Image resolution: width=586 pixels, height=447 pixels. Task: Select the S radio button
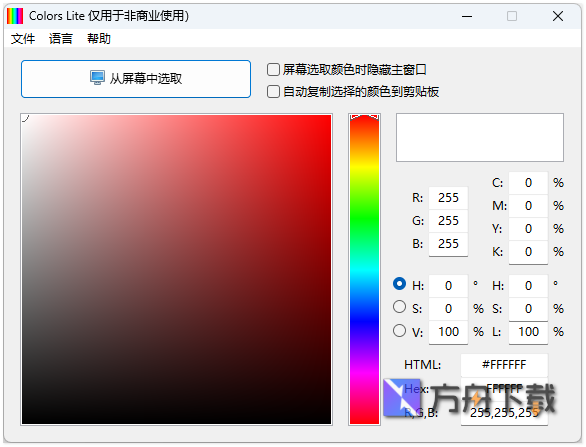400,307
